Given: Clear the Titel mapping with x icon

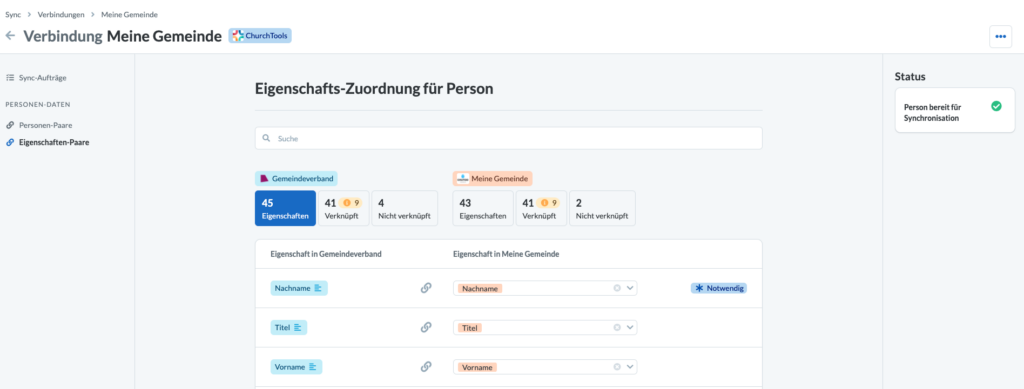Looking at the screenshot, I should (616, 328).
